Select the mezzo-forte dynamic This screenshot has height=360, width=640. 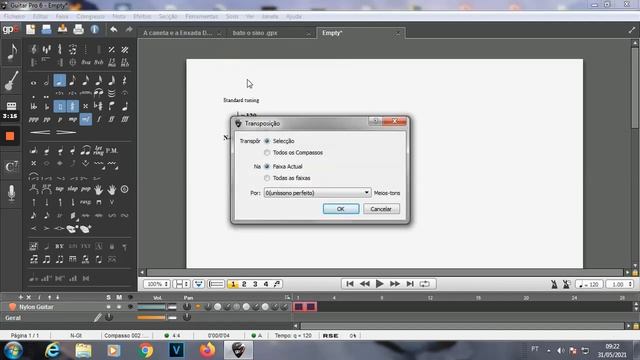(86, 119)
